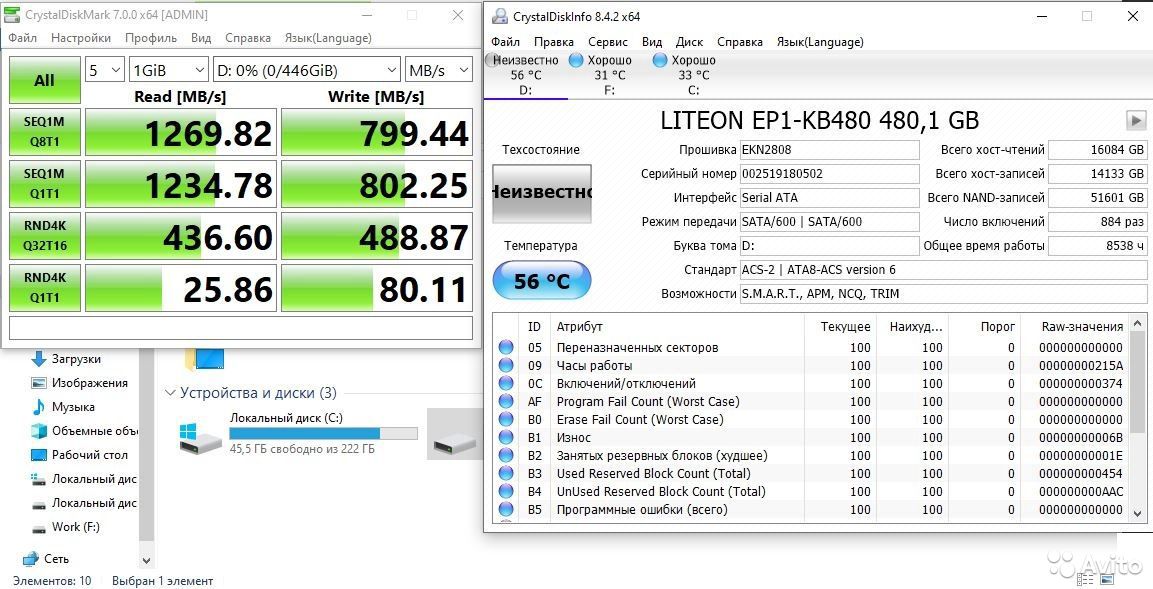Screen dimensions: 1153x589
Task: Select the Downloads (Загрузки) folder icon
Action: 39,359
